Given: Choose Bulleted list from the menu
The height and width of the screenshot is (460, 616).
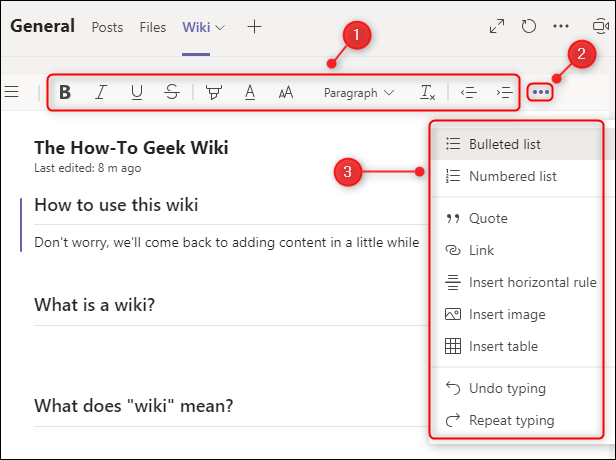Looking at the screenshot, I should coord(504,144).
